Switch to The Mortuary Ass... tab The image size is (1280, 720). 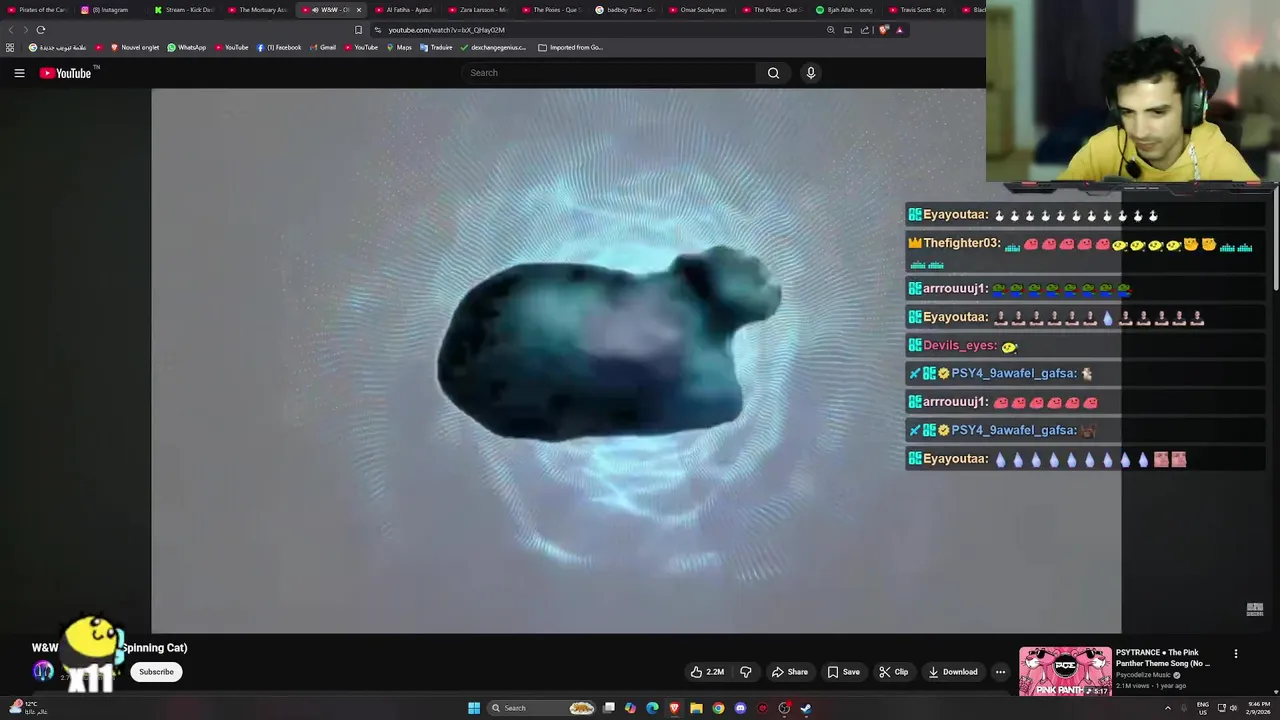258,10
